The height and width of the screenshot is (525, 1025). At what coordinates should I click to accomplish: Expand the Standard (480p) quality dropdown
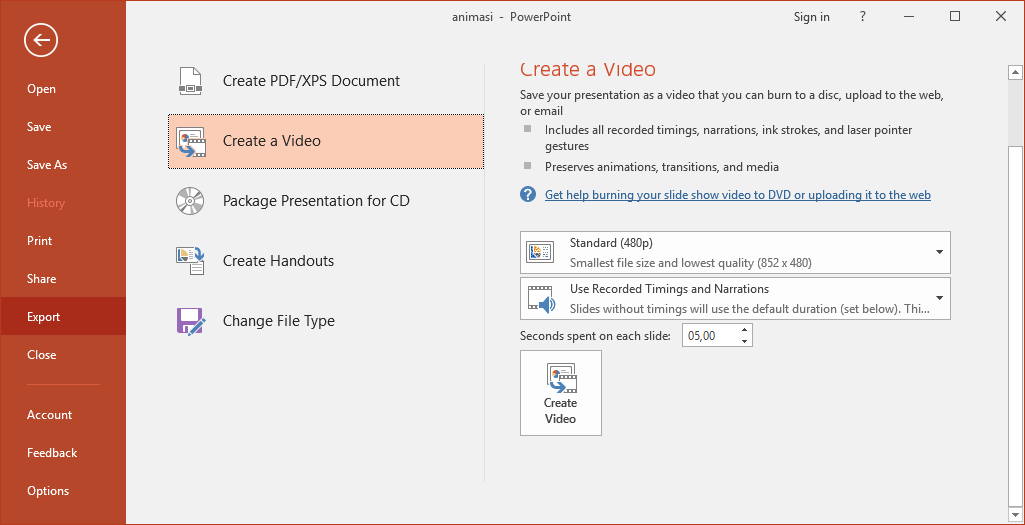pos(939,252)
